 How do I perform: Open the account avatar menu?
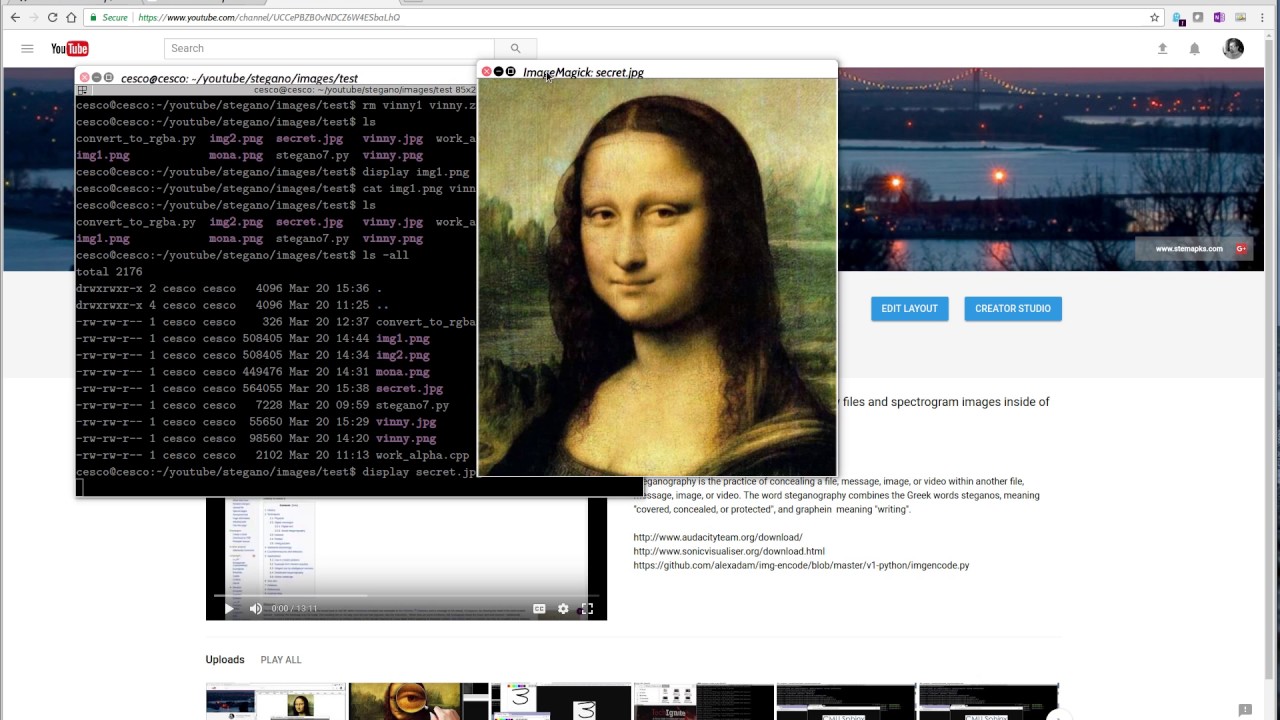pos(1233,48)
